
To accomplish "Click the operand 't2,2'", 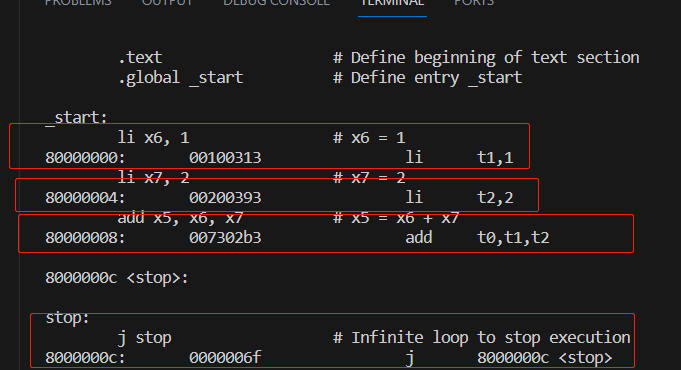I will point(495,198).
